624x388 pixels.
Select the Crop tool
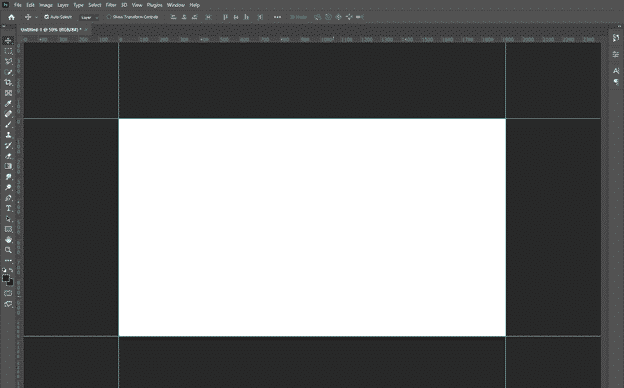click(8, 82)
